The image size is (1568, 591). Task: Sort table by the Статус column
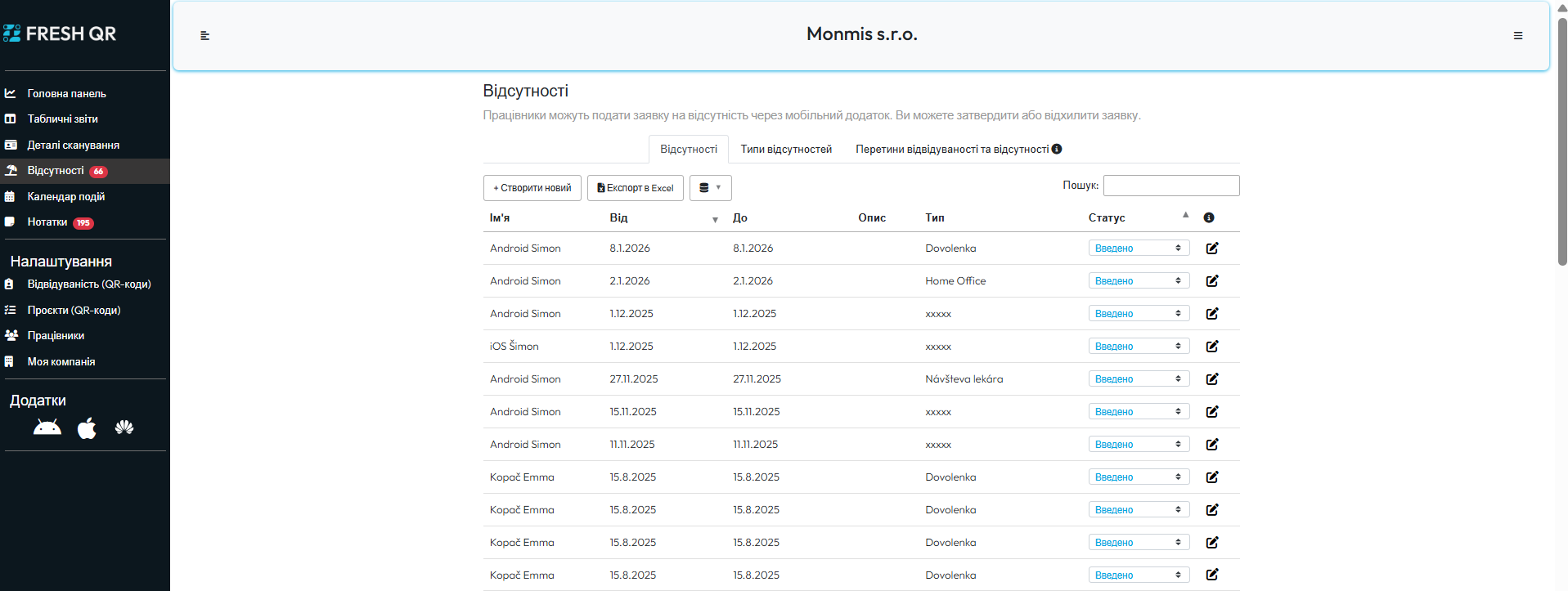[1107, 217]
